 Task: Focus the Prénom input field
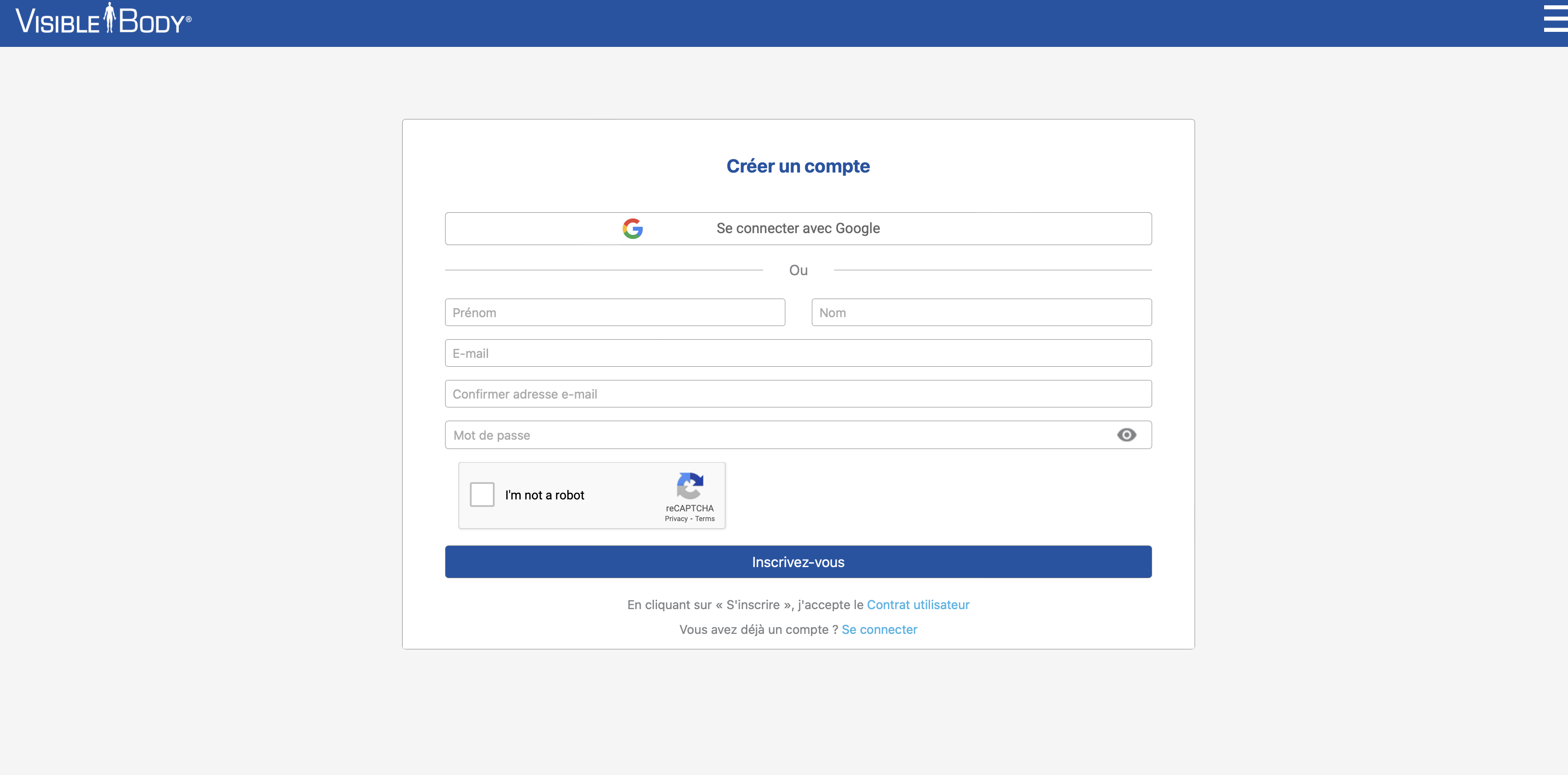615,312
